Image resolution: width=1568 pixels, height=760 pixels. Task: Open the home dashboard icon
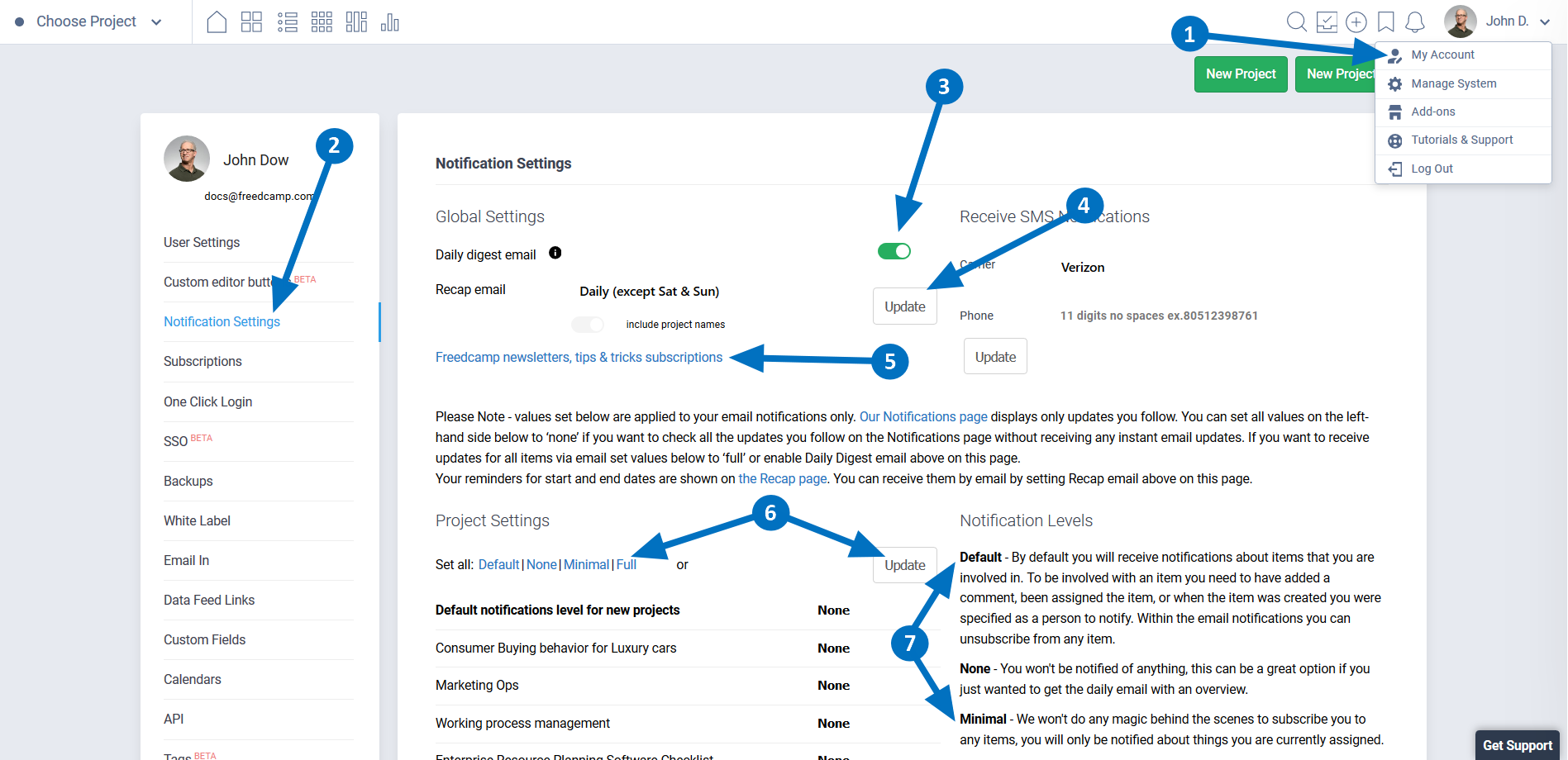(x=217, y=22)
